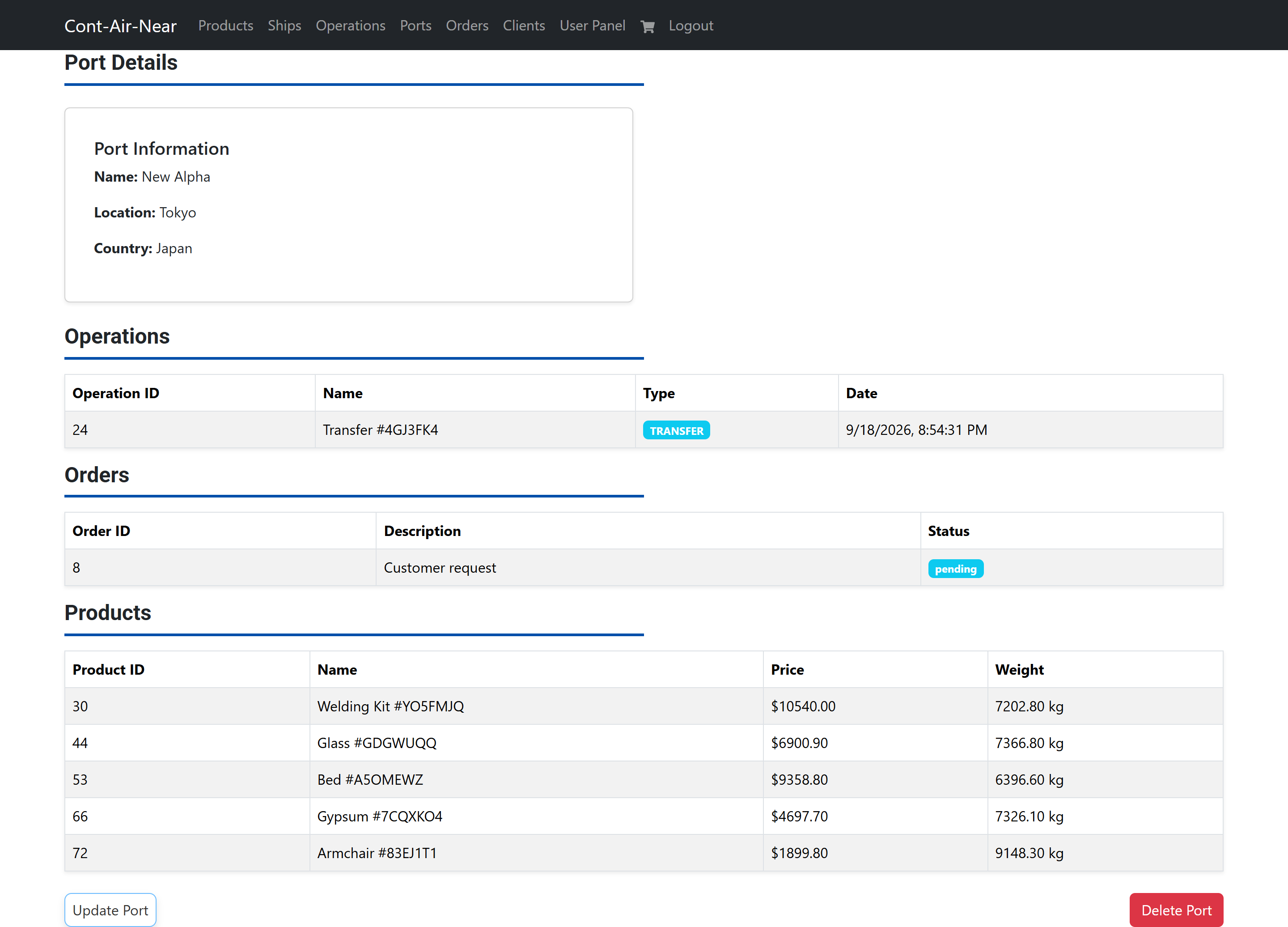Viewport: 1288px width, 927px height.
Task: Select product Glass #GDGWUQQ
Action: point(377,743)
